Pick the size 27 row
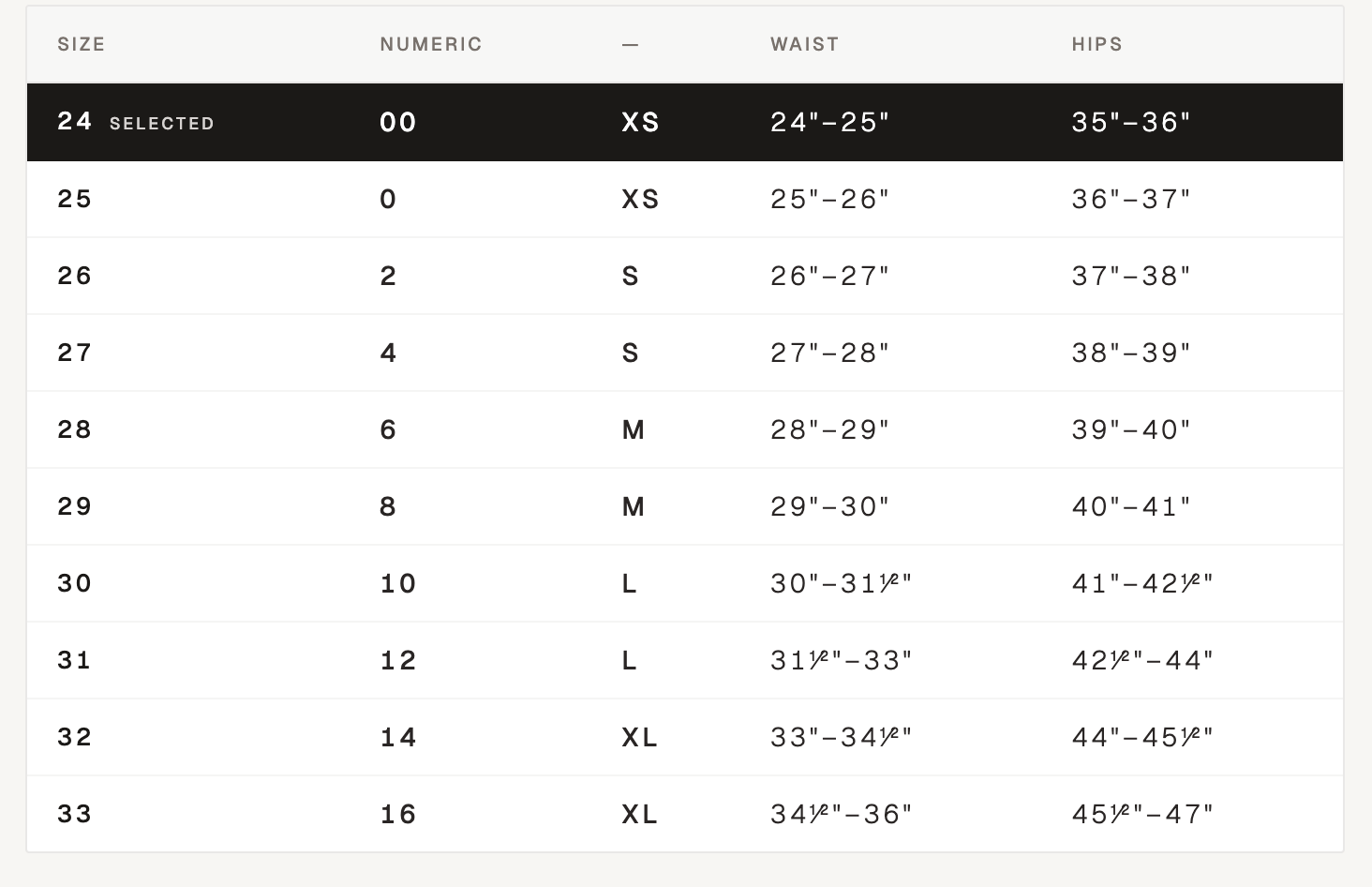Image resolution: width=1372 pixels, height=887 pixels. pos(685,353)
